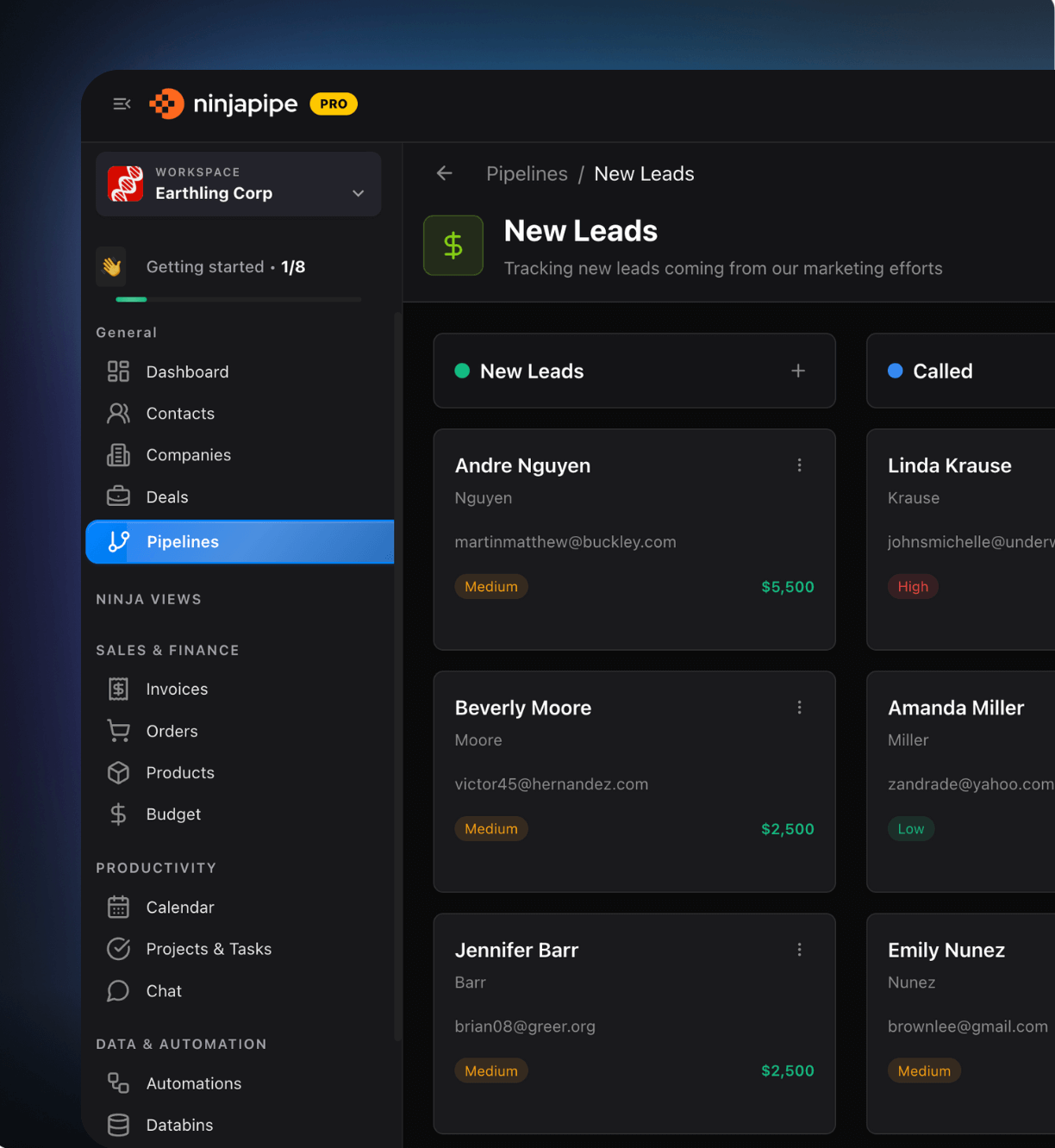Click the ninjapipe logo icon
The image size is (1055, 1148).
(x=166, y=104)
